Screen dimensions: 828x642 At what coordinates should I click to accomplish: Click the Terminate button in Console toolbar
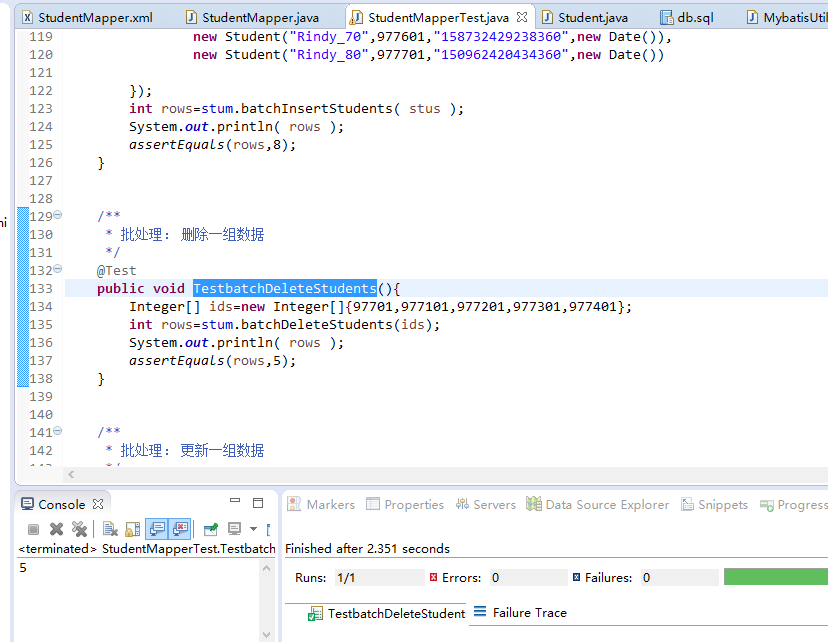[x=33, y=529]
